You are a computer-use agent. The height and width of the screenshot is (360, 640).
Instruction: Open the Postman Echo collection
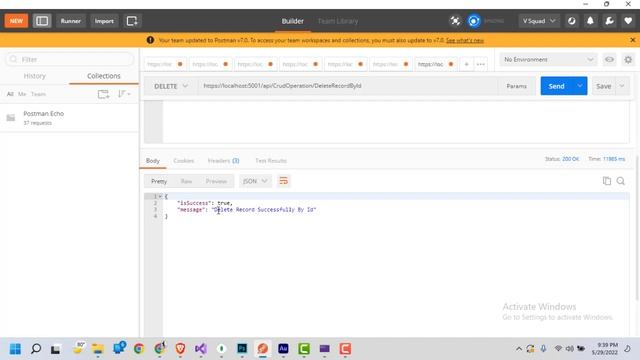coord(69,118)
